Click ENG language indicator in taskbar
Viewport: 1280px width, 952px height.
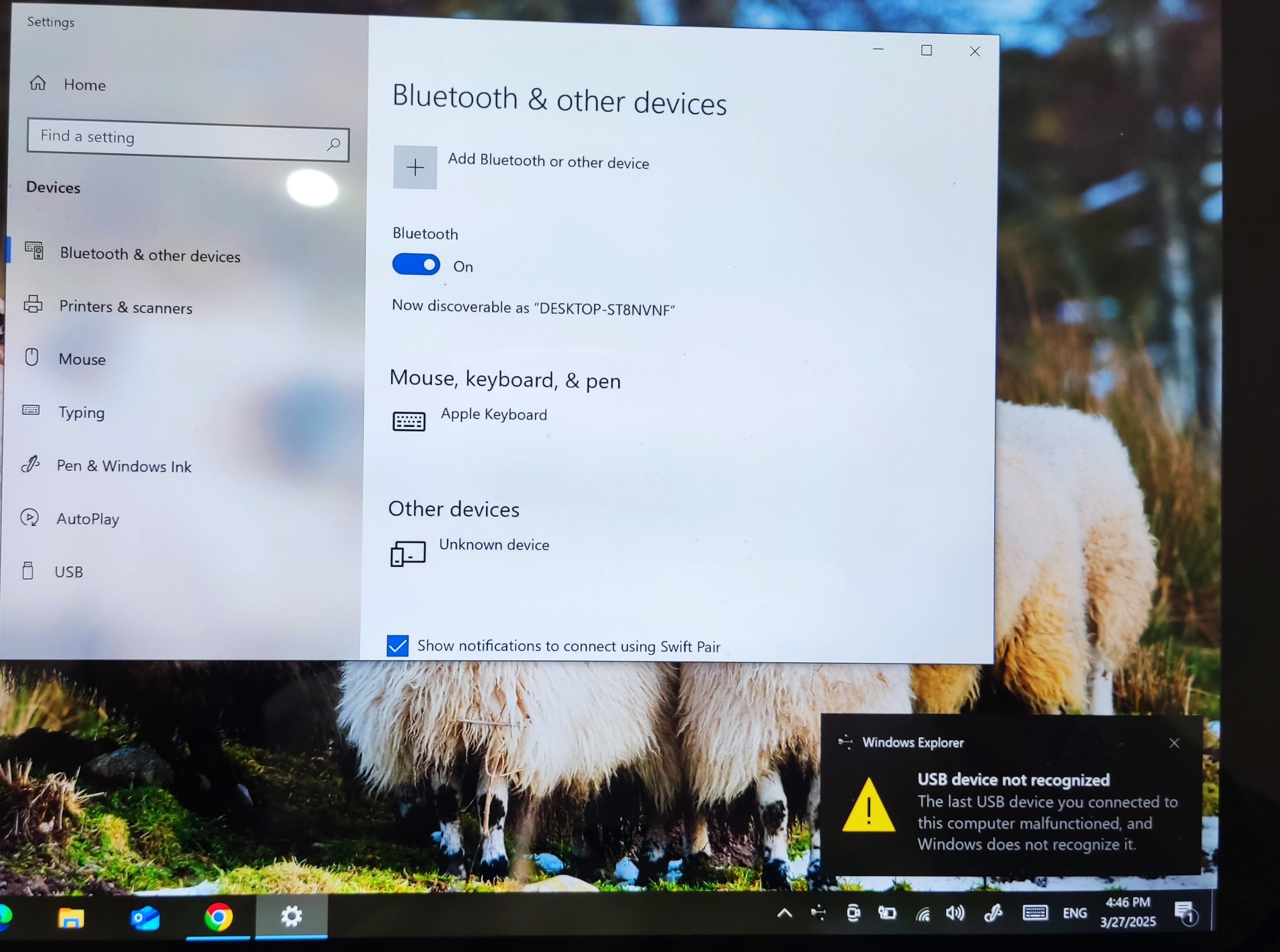pos(1075,913)
